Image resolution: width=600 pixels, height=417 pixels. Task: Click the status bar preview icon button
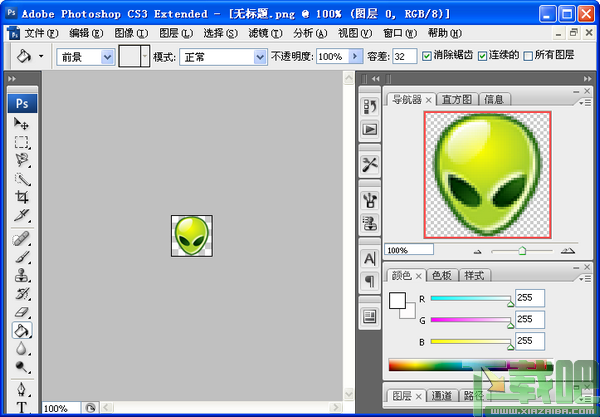pos(90,408)
